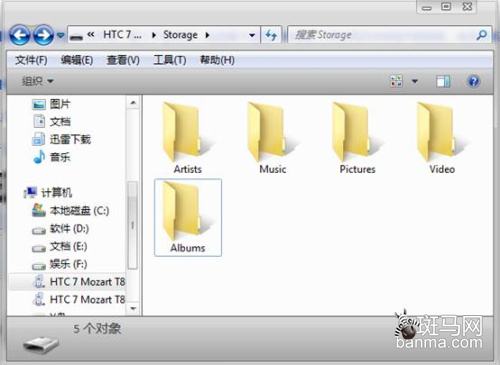Select 娱乐 (F:) drive
Screen dimensions: 500x365
[x=60, y=264]
